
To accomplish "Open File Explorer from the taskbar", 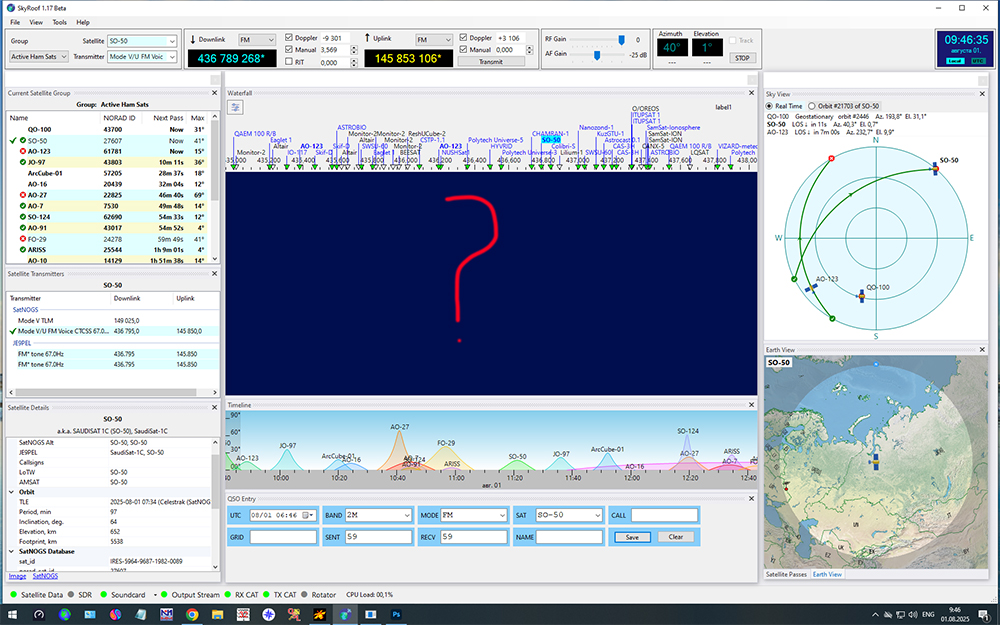I will tap(217, 615).
